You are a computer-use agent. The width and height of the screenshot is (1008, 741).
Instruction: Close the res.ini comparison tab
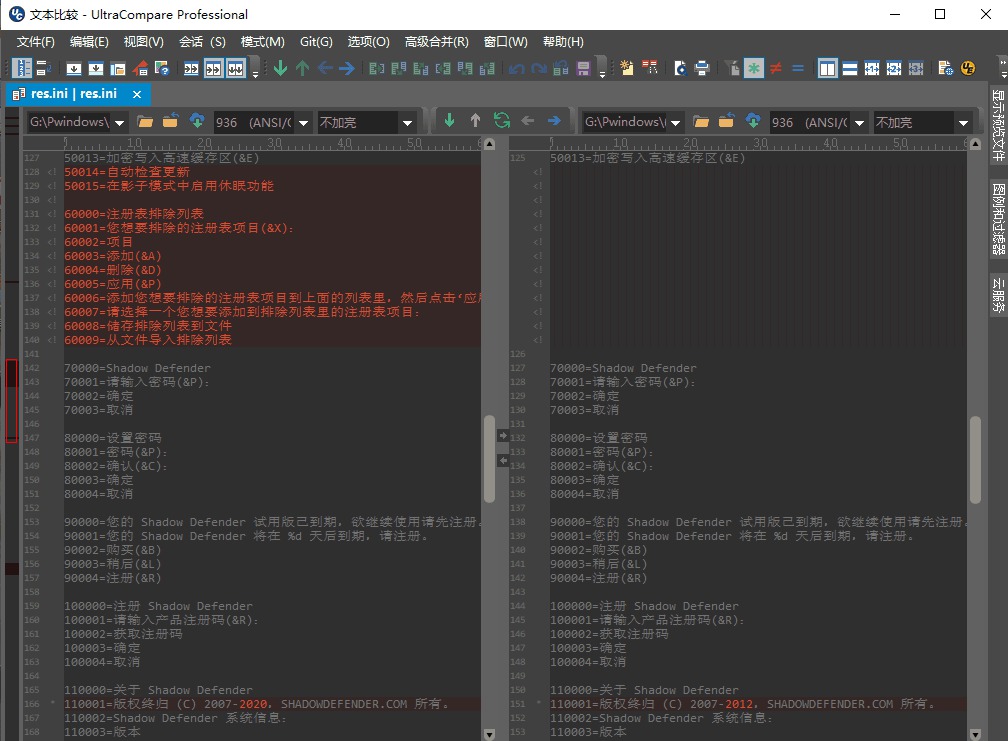(137, 94)
